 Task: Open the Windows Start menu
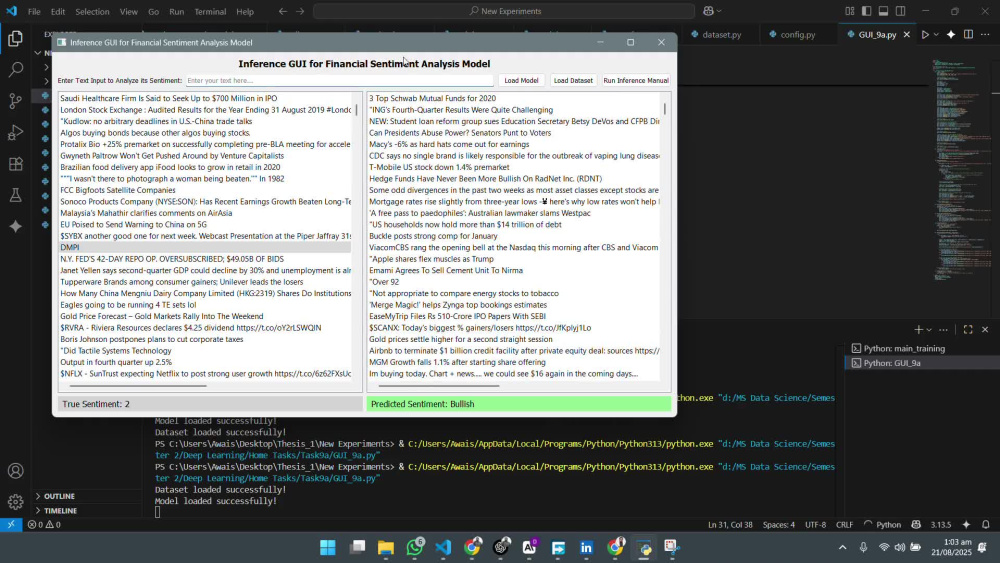328,547
